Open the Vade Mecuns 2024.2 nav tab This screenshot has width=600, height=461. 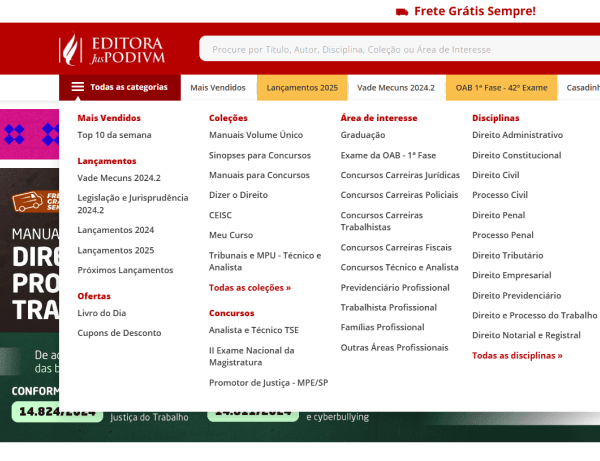396,88
